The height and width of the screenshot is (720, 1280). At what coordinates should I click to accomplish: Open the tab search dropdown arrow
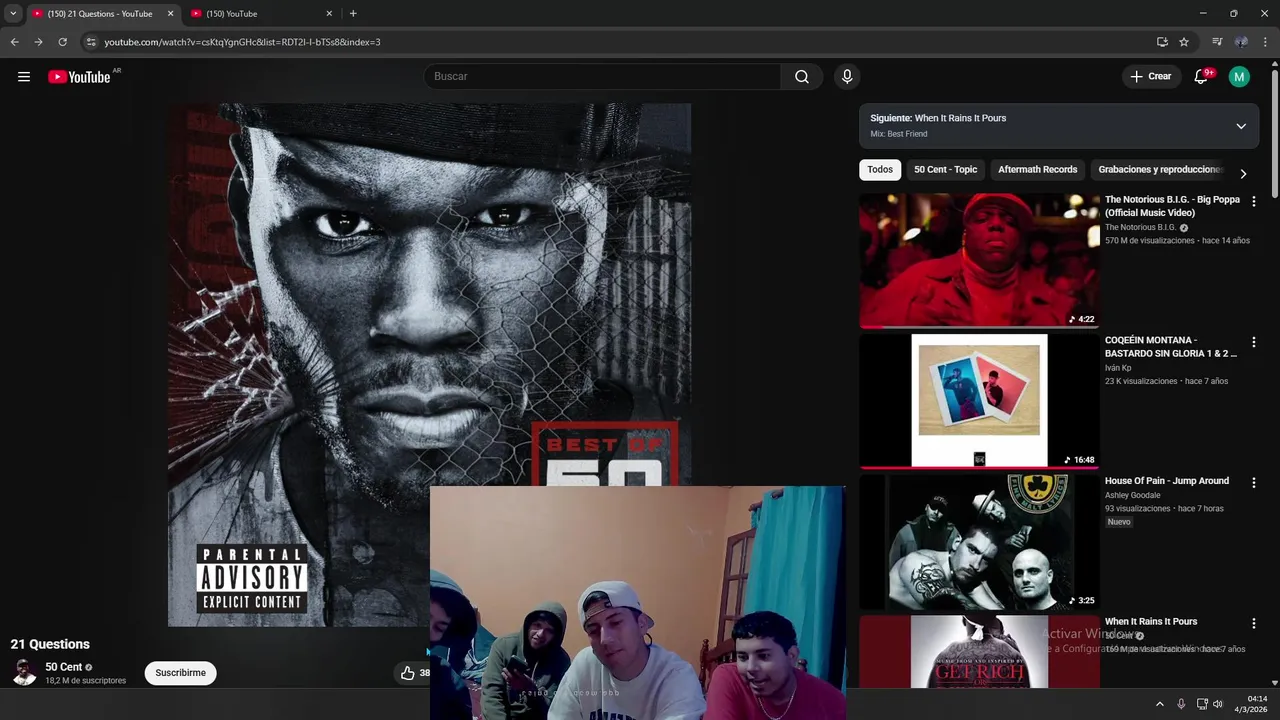pos(13,14)
